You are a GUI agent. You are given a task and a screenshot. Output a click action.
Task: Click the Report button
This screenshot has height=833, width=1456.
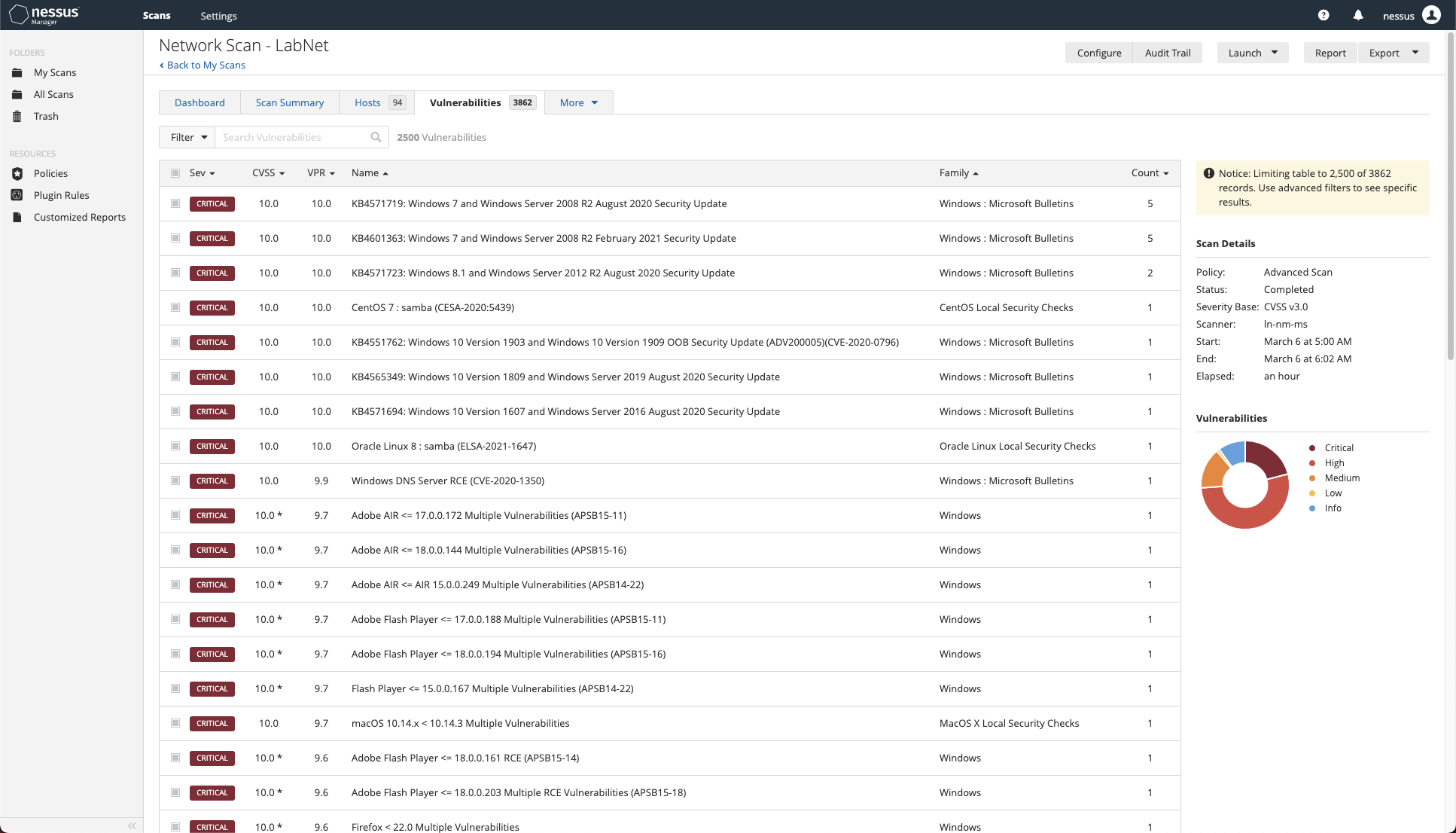click(x=1330, y=53)
